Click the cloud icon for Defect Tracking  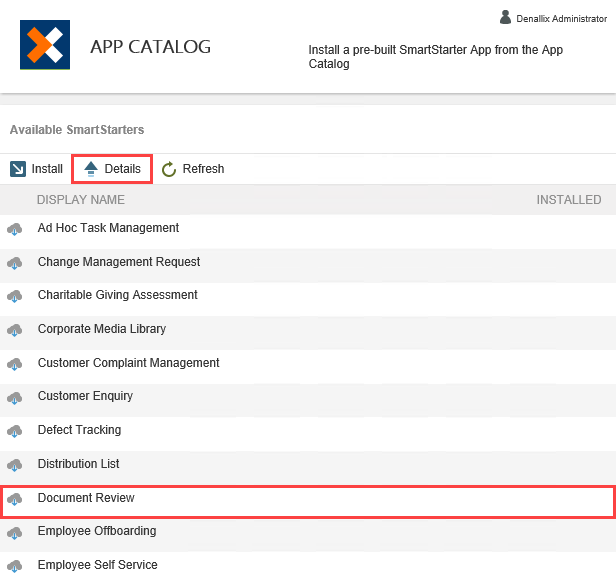click(x=15, y=431)
